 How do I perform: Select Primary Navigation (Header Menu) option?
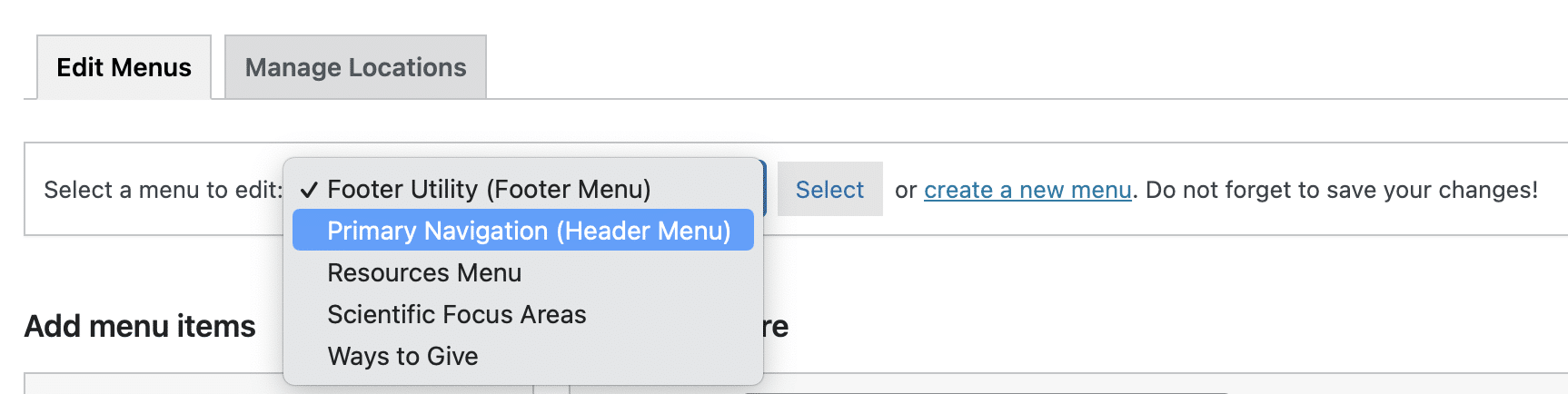click(x=528, y=231)
